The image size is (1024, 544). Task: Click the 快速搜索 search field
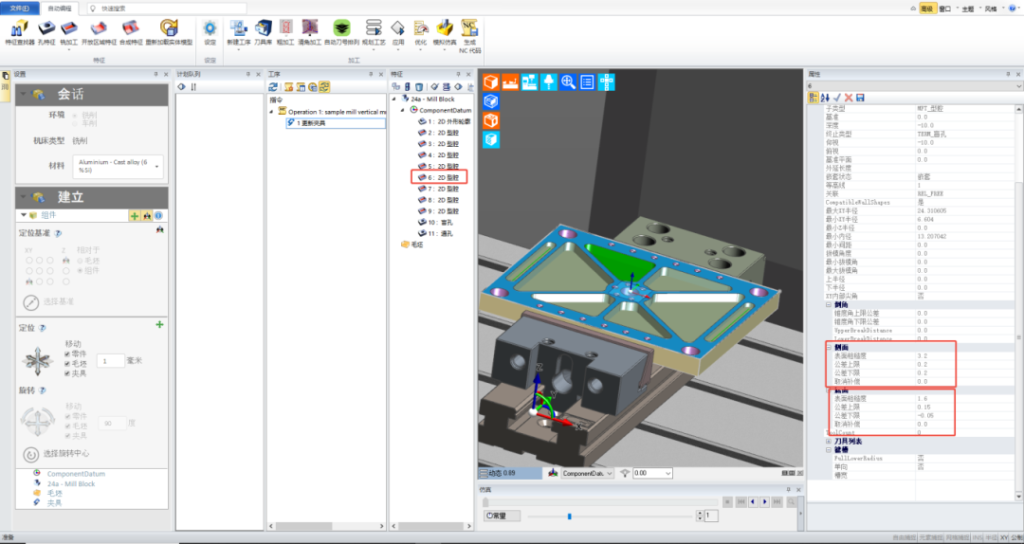(160, 7)
